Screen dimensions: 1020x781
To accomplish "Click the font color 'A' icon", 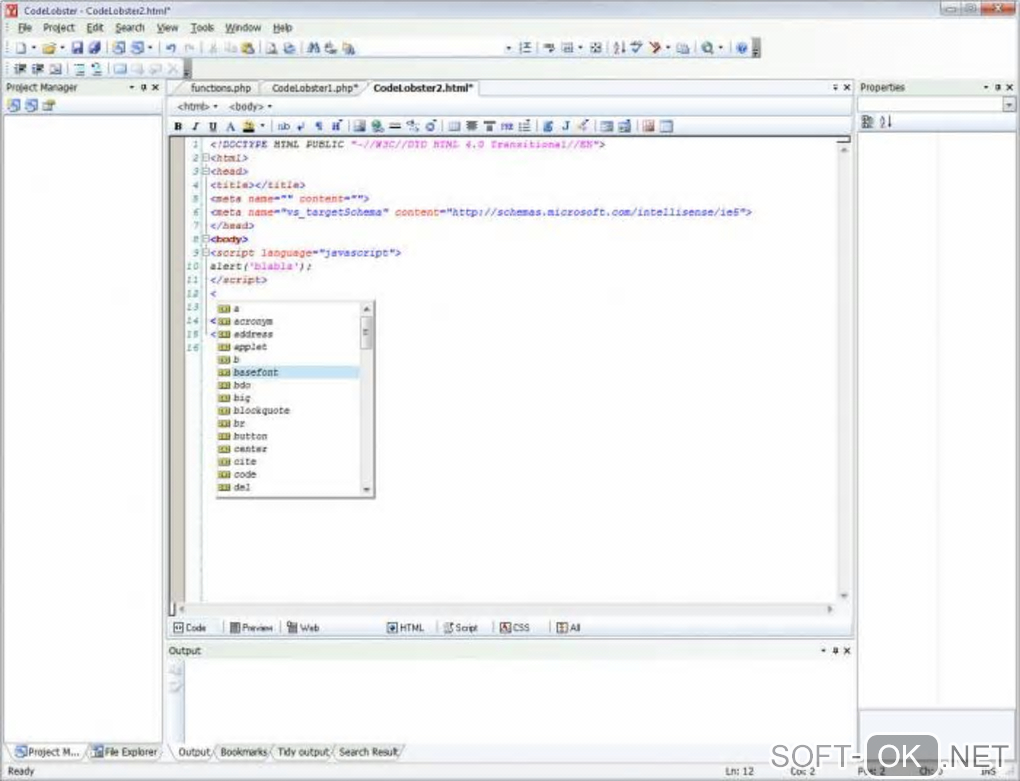I will (x=230, y=126).
